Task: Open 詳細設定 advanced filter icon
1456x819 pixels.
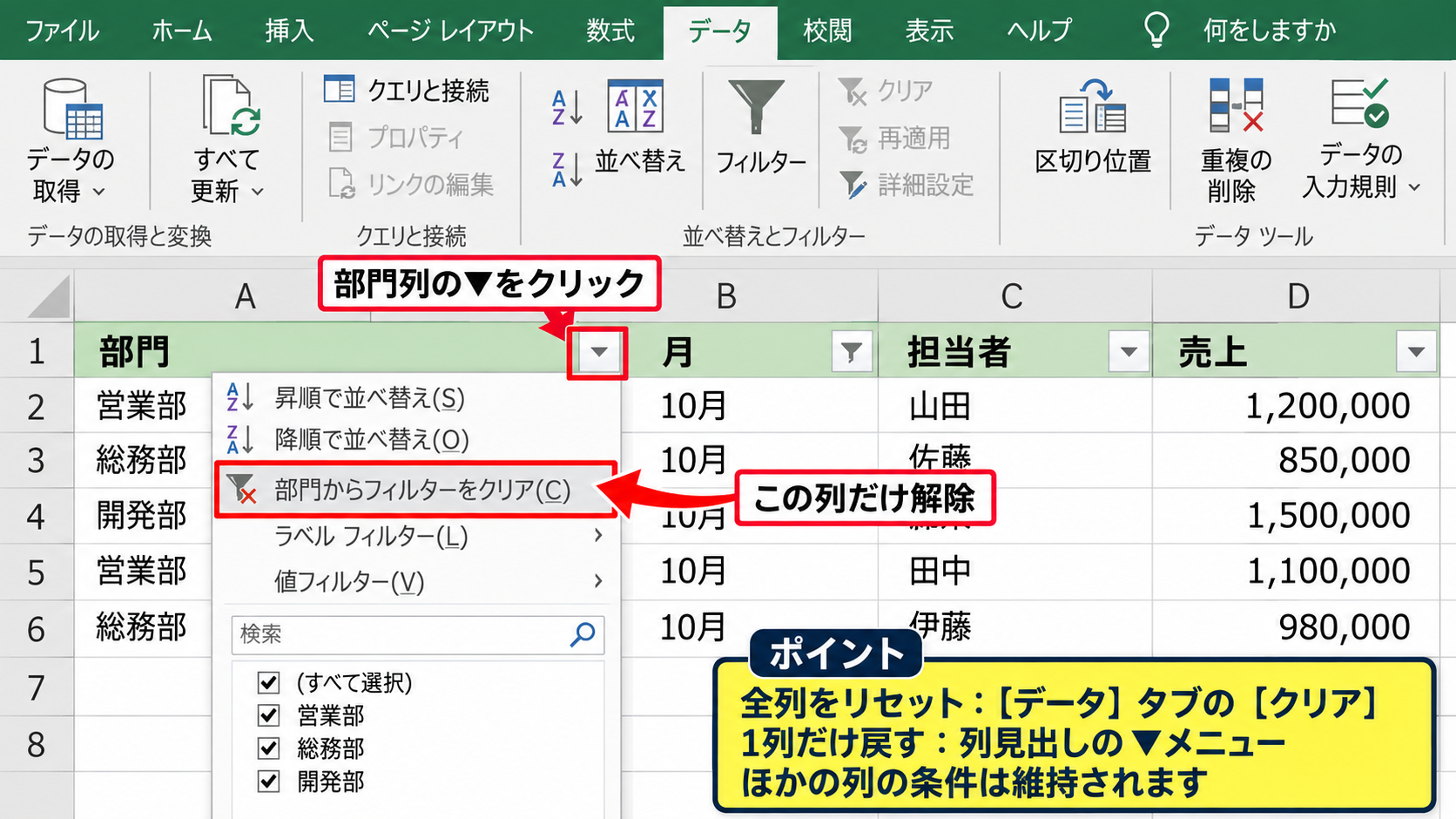Action: click(x=853, y=185)
